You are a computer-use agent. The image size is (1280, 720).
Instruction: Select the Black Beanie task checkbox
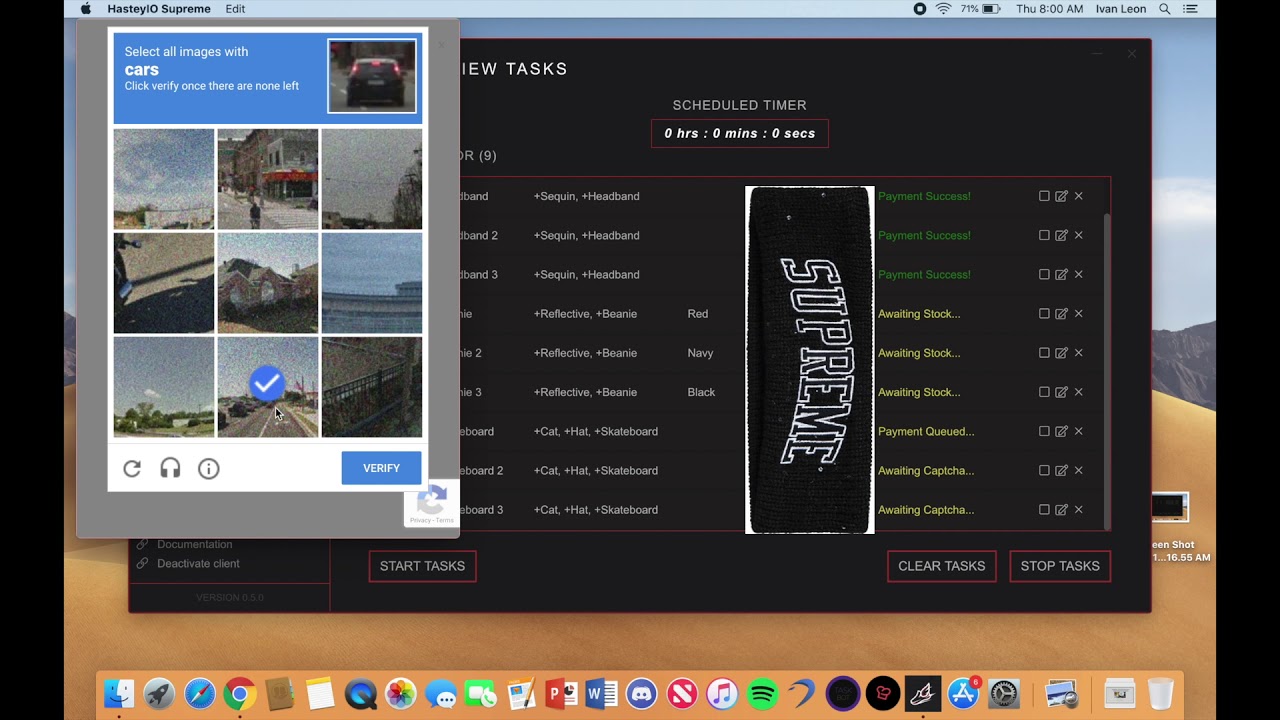coord(1044,392)
